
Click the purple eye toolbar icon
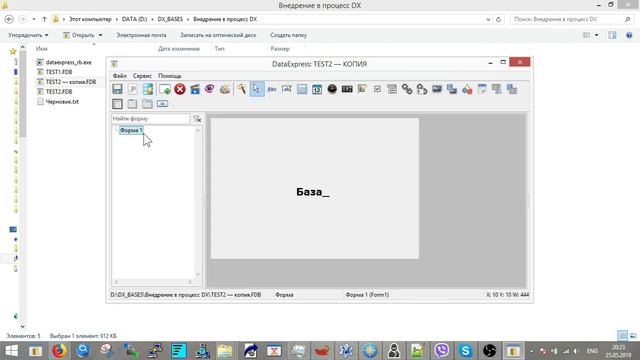(x=209, y=89)
